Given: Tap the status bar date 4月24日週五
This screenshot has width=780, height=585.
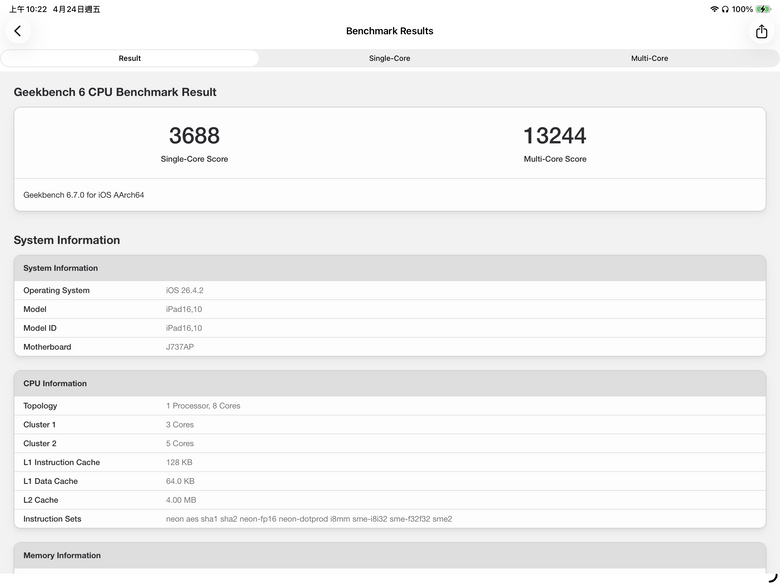Looking at the screenshot, I should 77,9.
